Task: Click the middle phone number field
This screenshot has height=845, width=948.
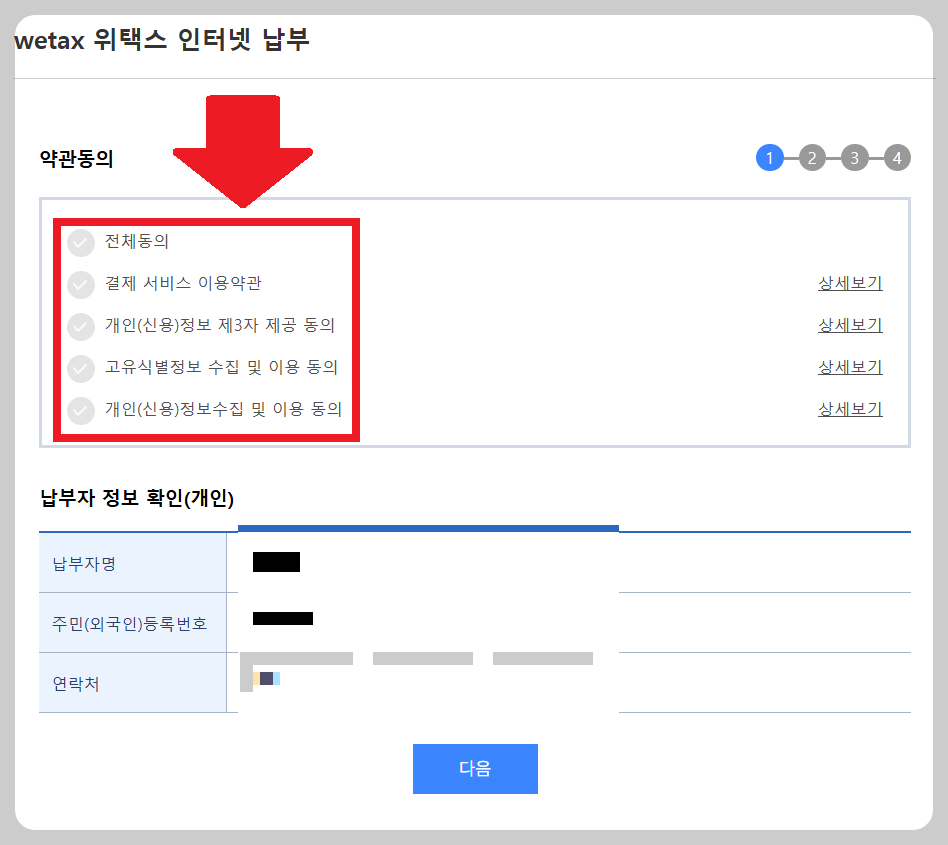Action: (x=422, y=658)
